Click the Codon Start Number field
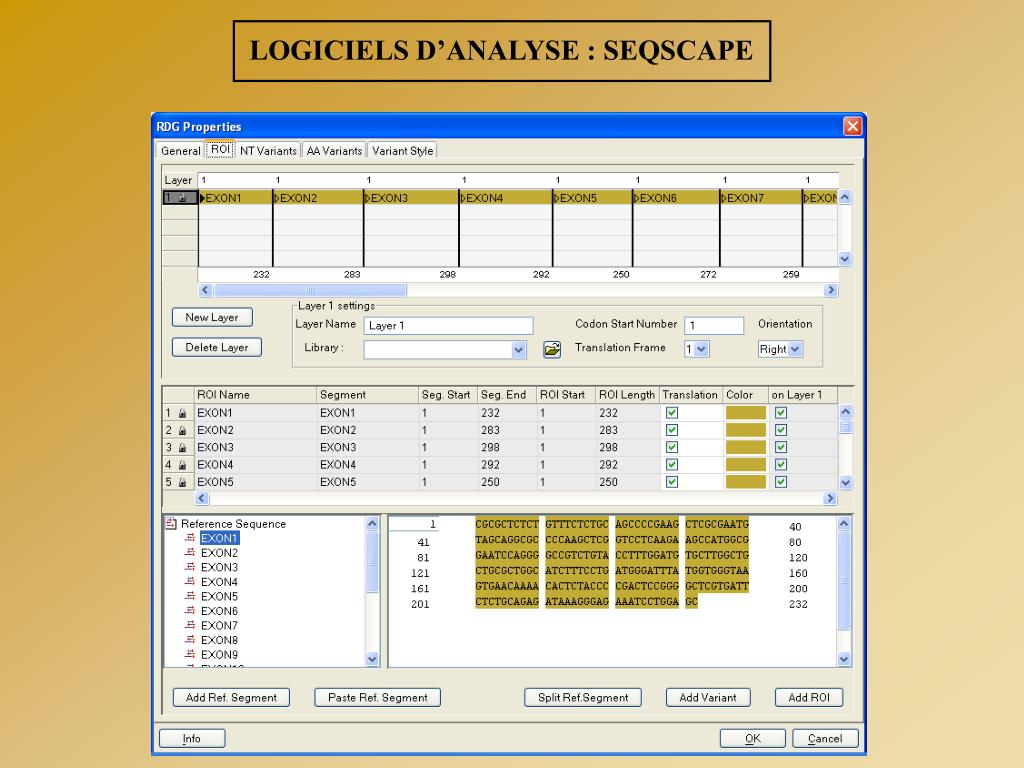 pyautogui.click(x=714, y=325)
